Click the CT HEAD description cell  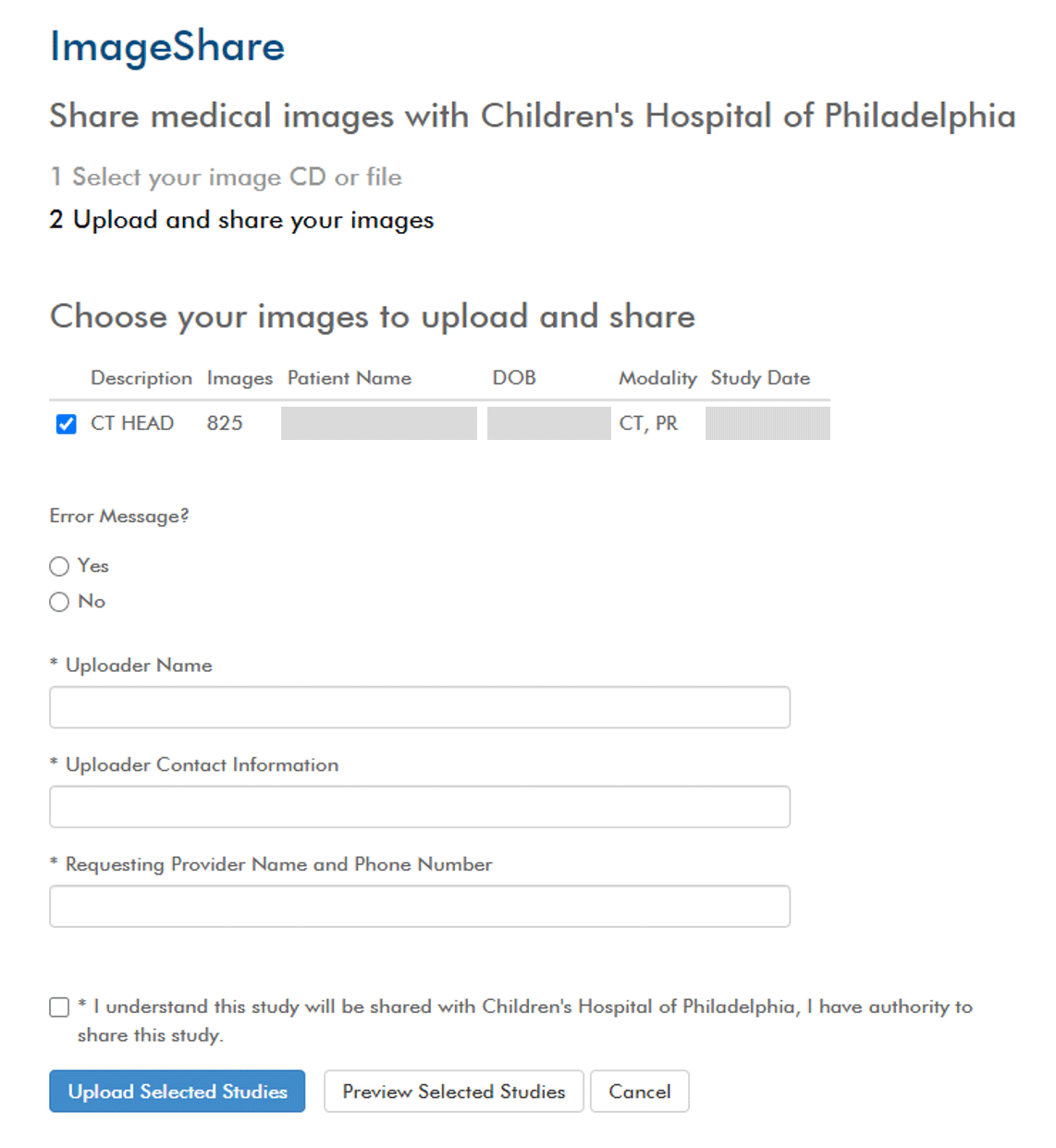click(132, 423)
